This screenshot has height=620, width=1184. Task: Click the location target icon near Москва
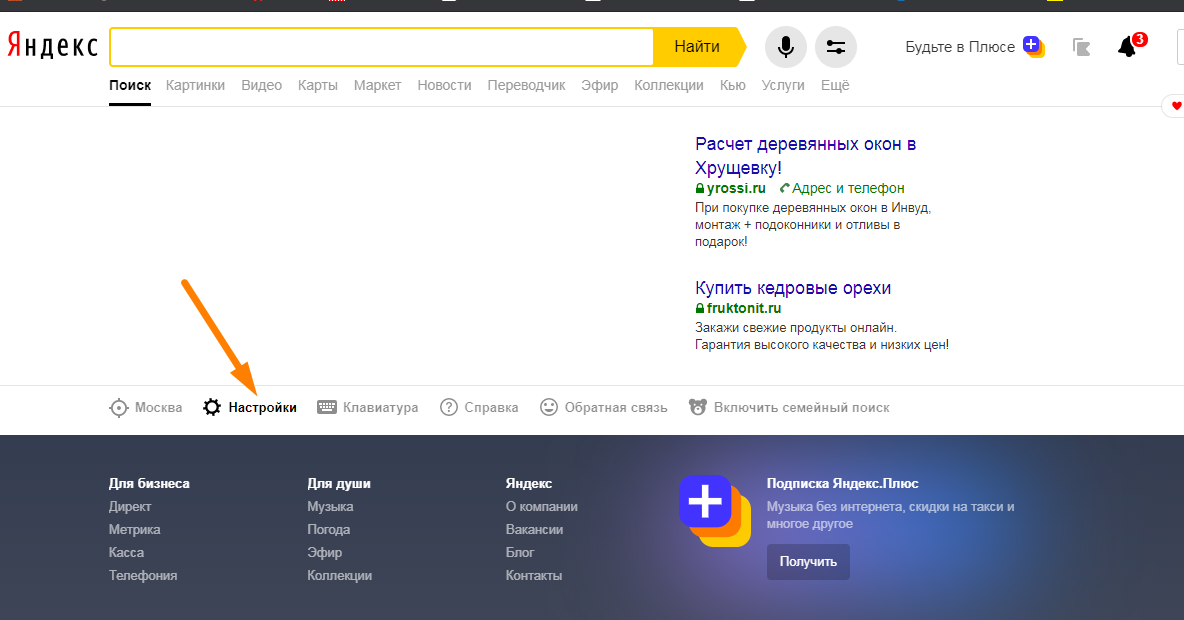(x=119, y=408)
